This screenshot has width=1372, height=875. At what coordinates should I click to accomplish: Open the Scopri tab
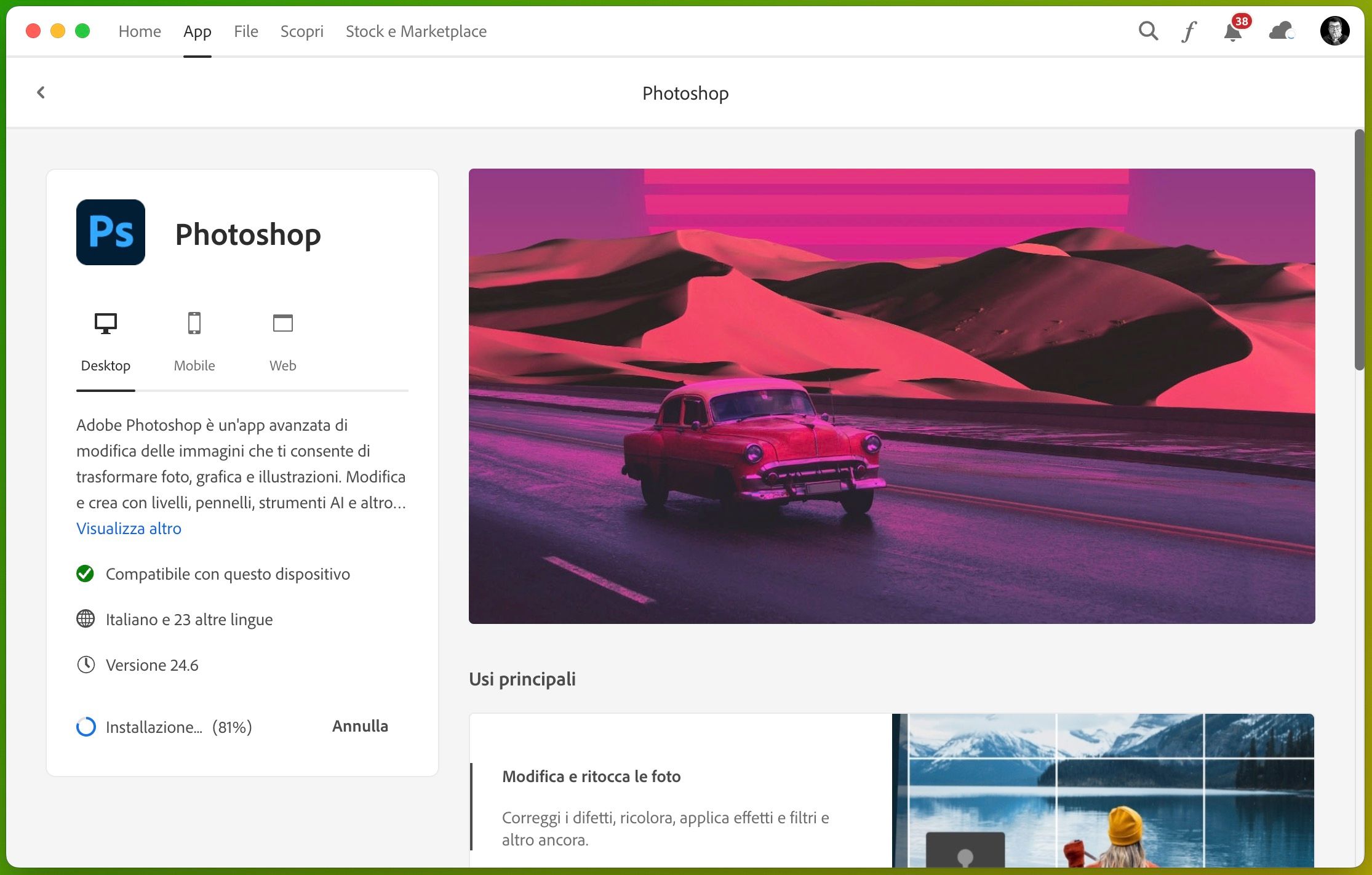[302, 31]
